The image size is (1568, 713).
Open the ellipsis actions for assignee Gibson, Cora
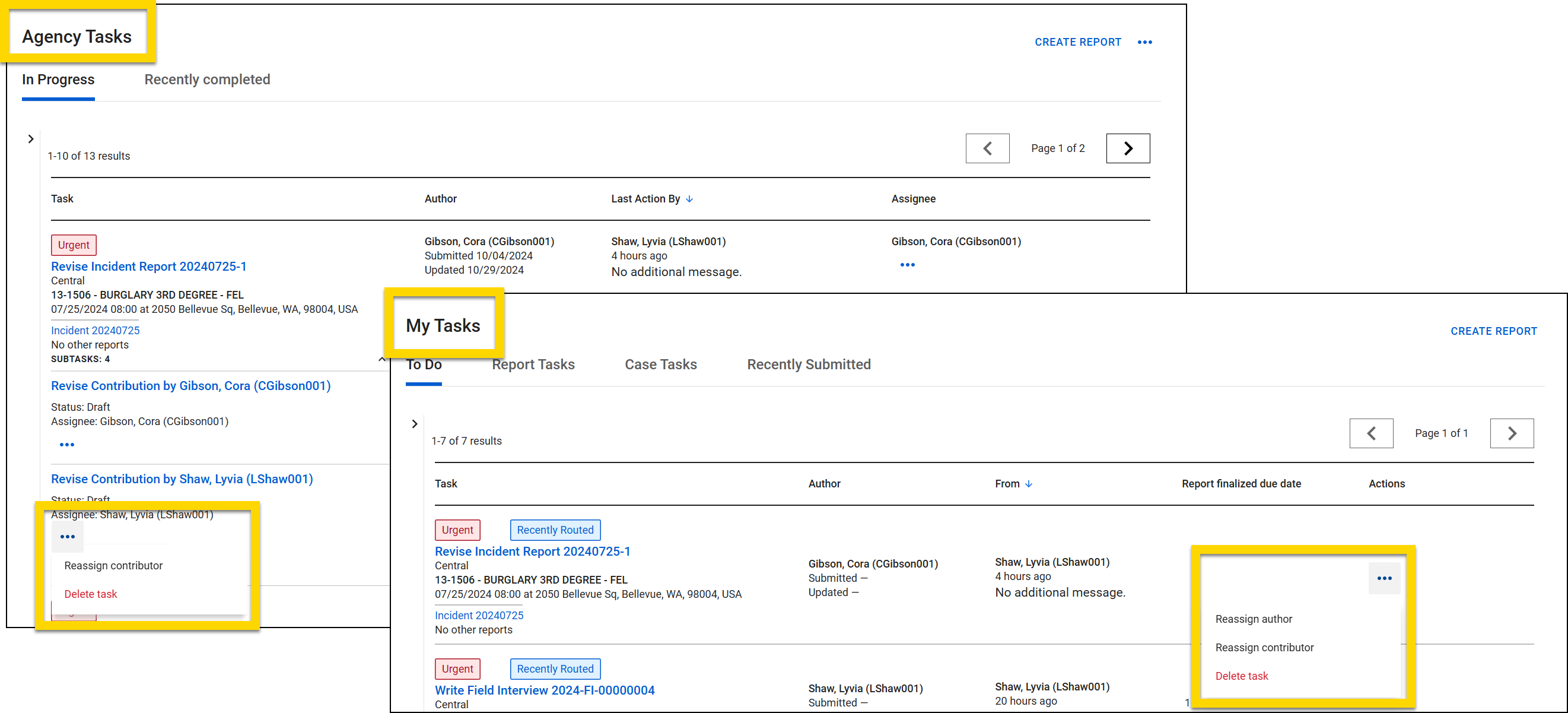[907, 264]
